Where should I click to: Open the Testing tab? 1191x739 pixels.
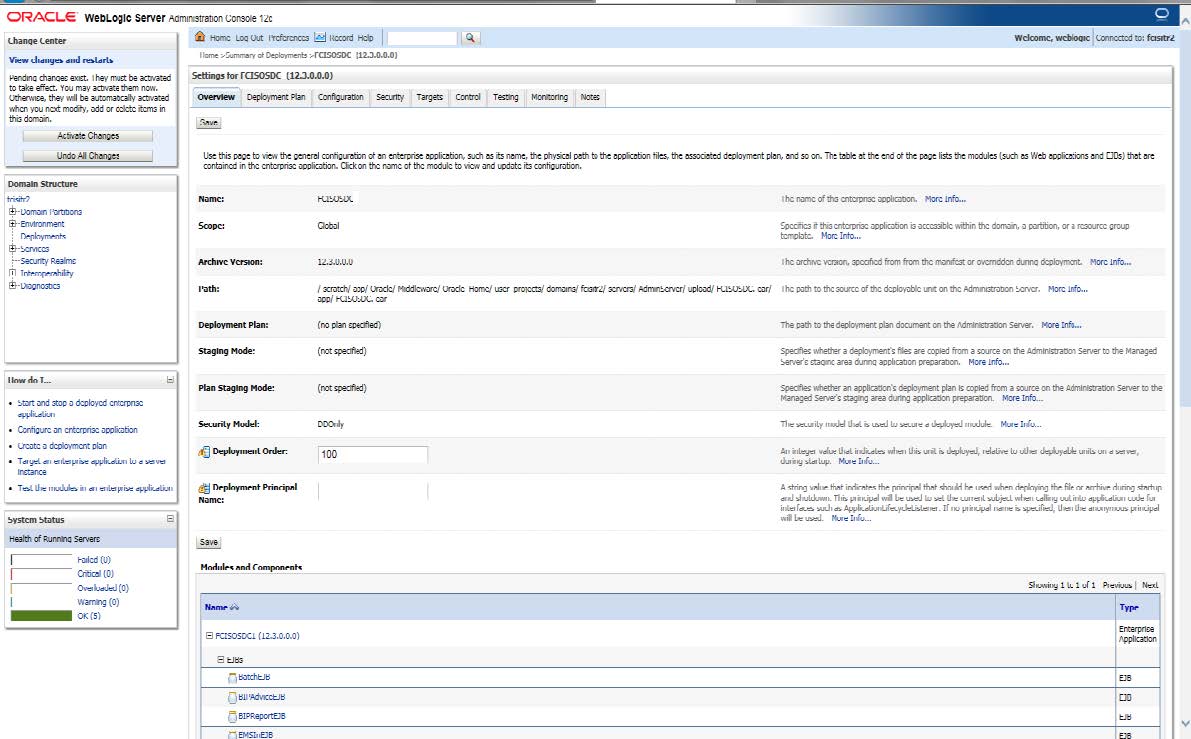(505, 97)
